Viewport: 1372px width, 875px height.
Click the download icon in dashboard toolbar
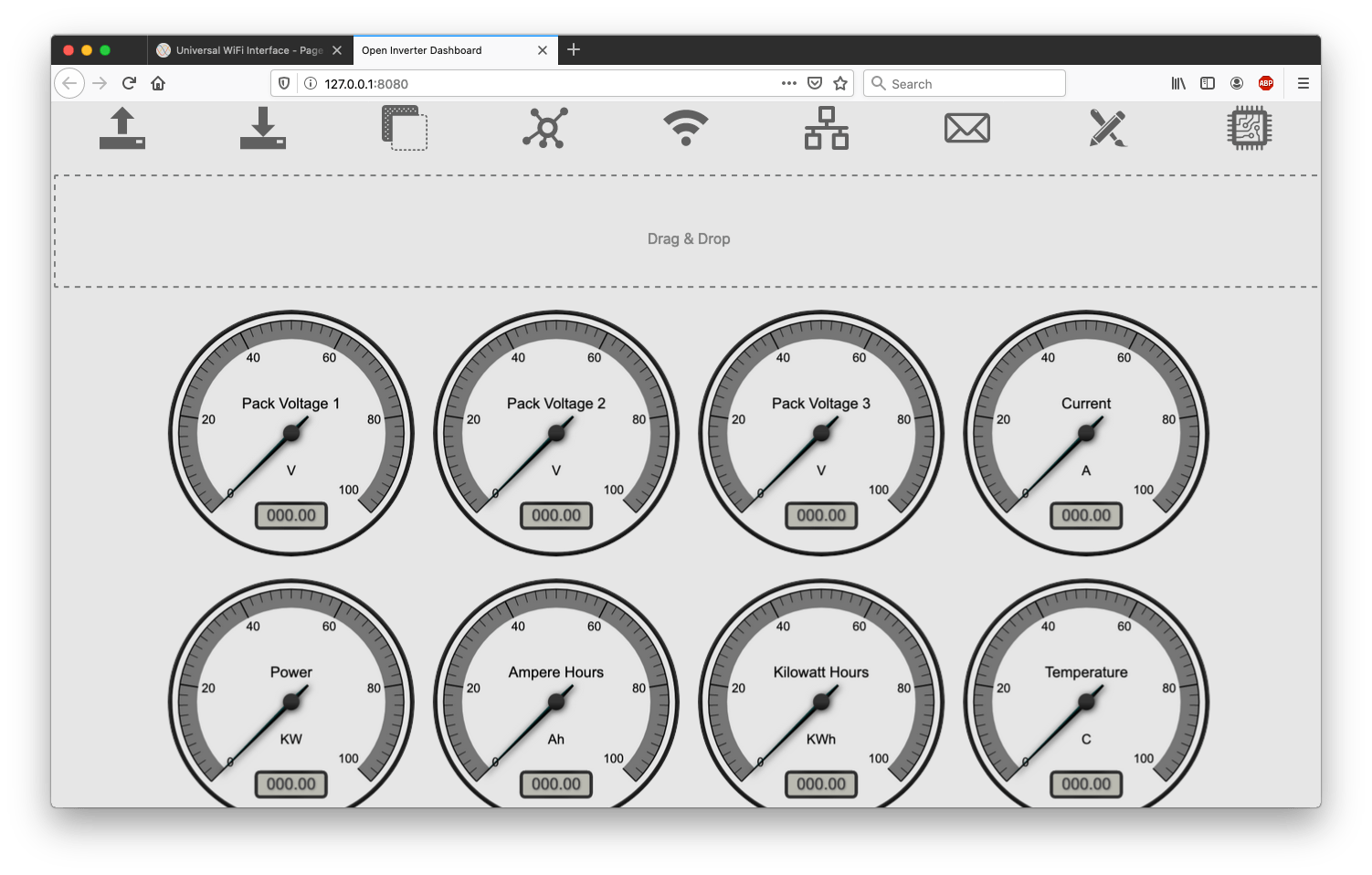263,128
